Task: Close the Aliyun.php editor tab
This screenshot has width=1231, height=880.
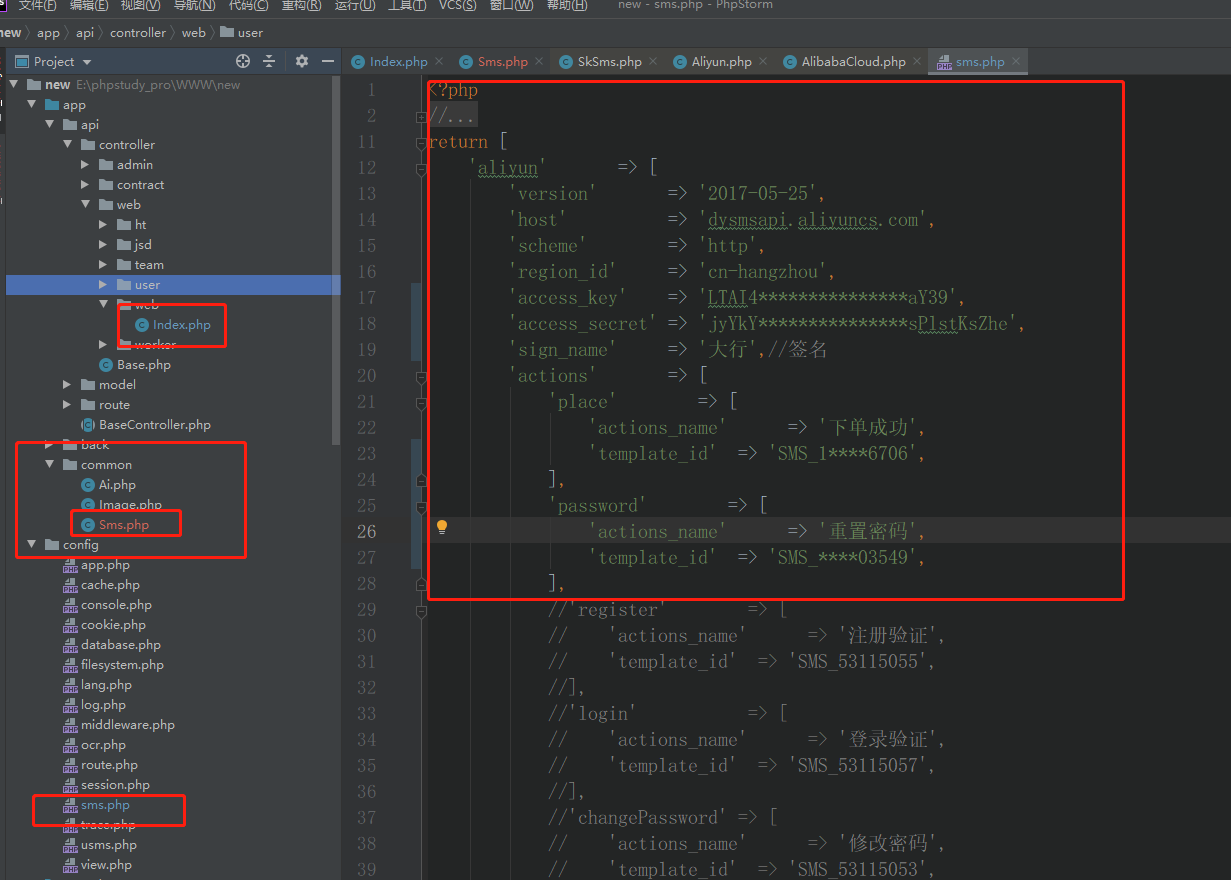Action: pyautogui.click(x=763, y=61)
